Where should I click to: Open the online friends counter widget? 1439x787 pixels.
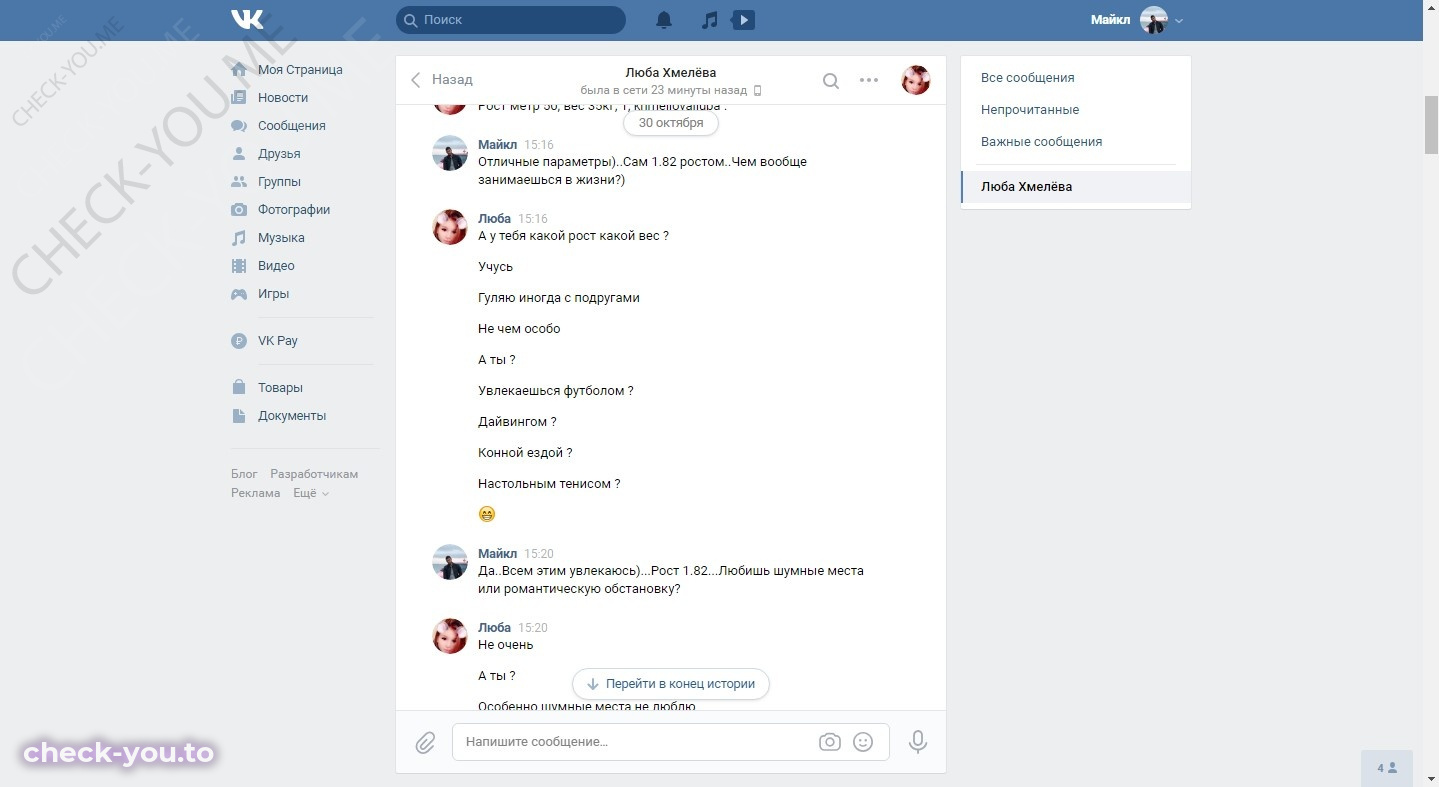click(x=1387, y=768)
